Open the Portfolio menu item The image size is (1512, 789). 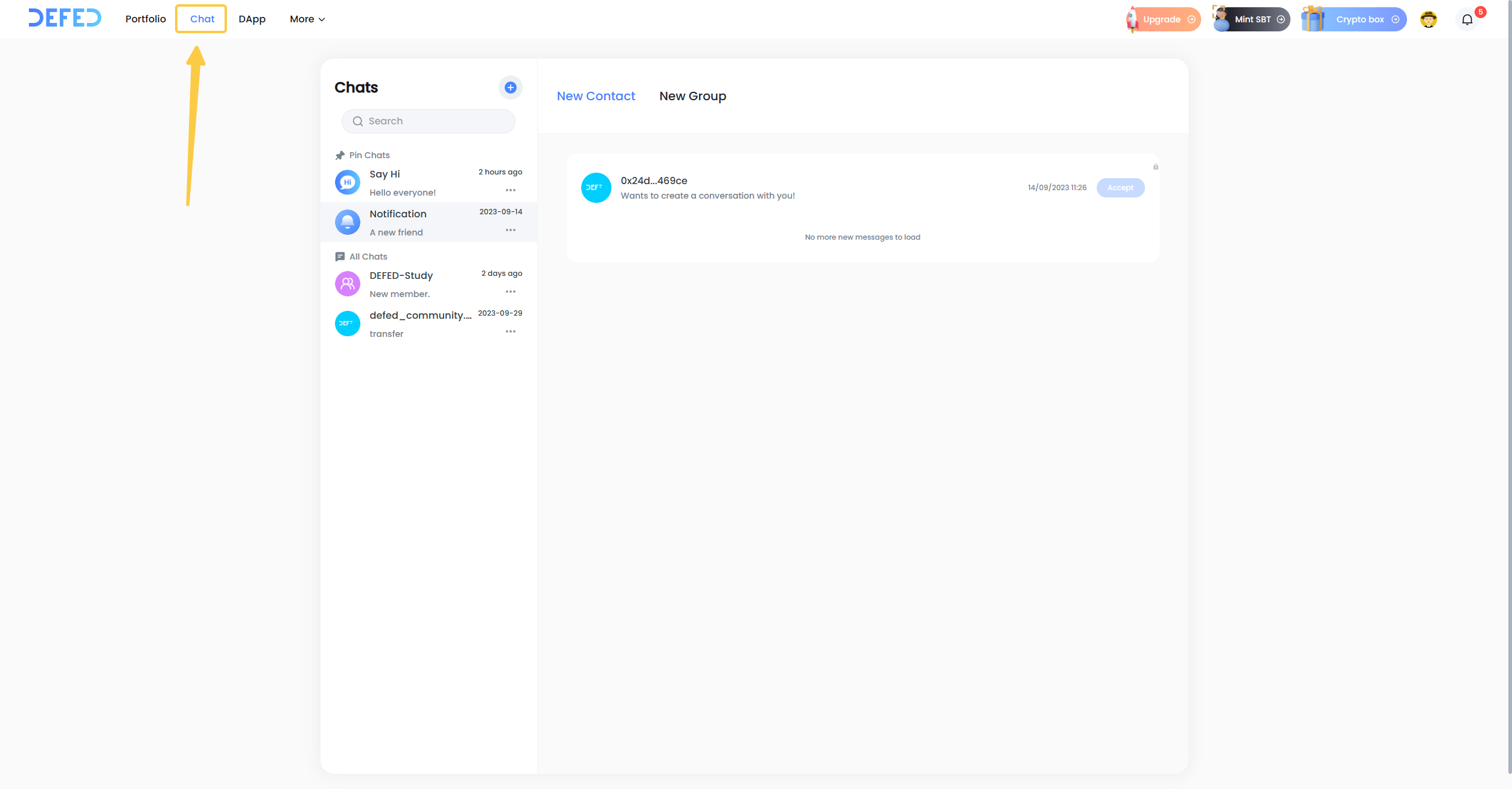coord(145,19)
